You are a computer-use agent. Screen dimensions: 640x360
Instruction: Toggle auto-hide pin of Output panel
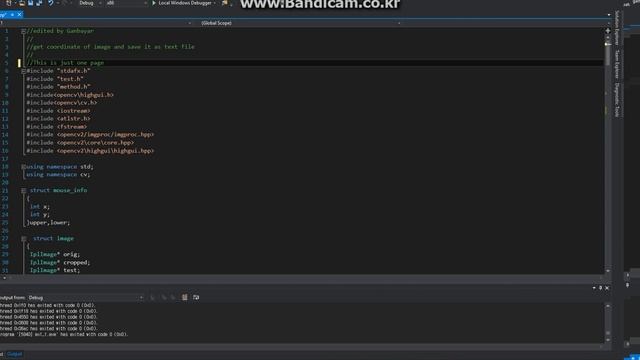pos(600,288)
